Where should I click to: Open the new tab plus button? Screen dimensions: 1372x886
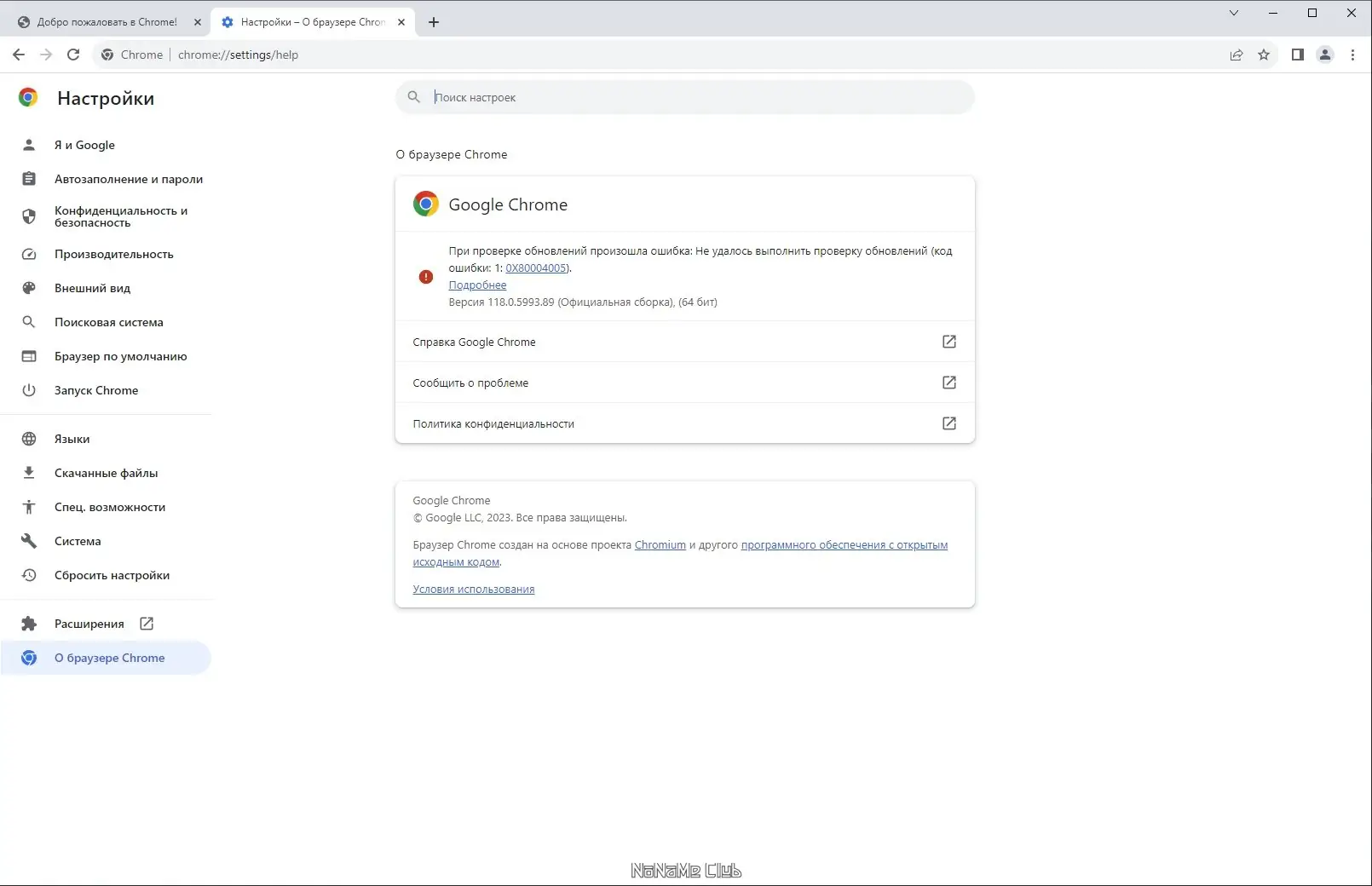coord(434,22)
